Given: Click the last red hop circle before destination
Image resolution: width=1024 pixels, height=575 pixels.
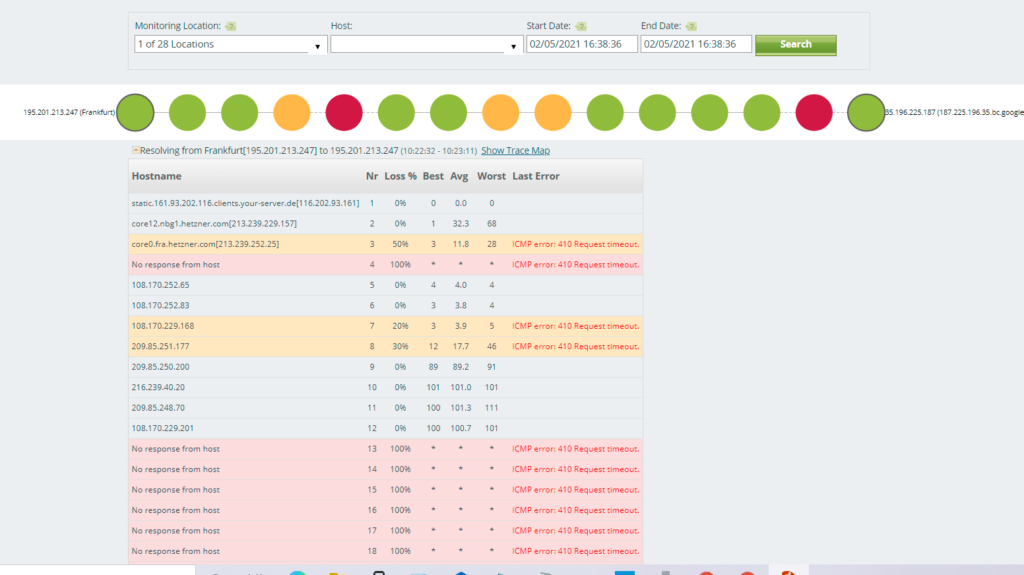Looking at the screenshot, I should click(x=813, y=112).
